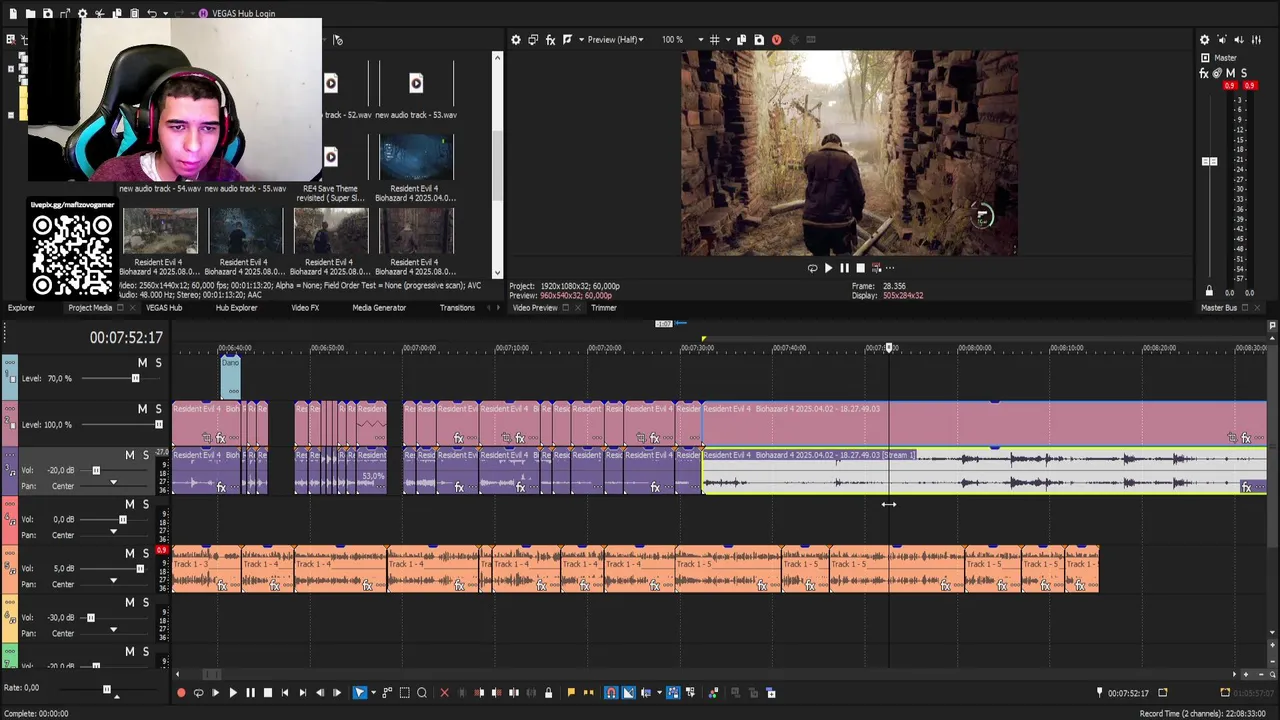Switch to the VEGAS Hub tab

point(164,308)
